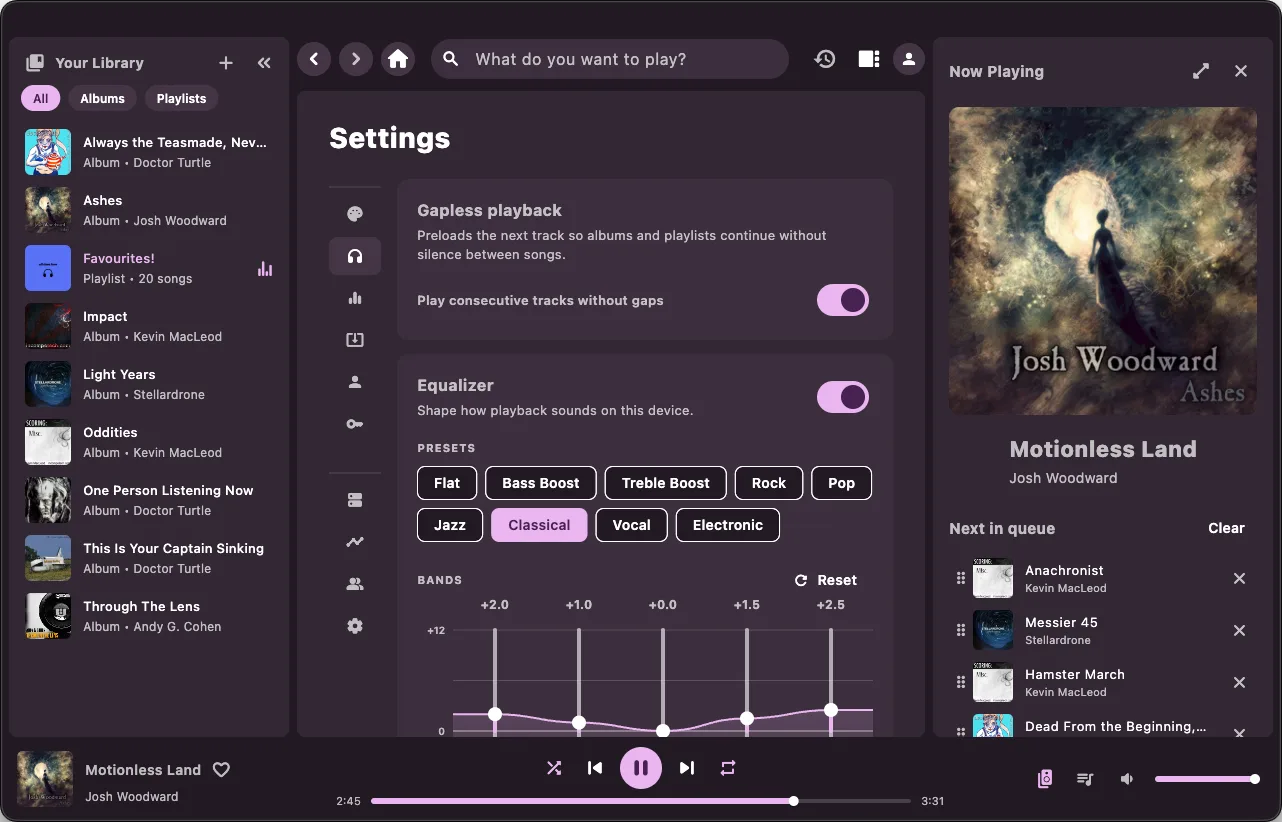The image size is (1282, 822).
Task: Select the Flat equalizer preset
Action: coord(447,483)
